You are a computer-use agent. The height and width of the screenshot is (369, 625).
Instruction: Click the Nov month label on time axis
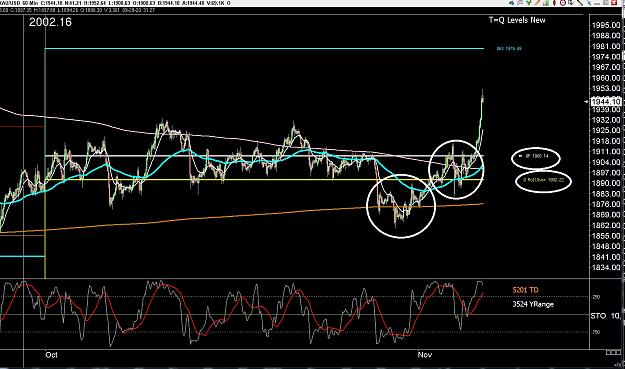(425, 355)
